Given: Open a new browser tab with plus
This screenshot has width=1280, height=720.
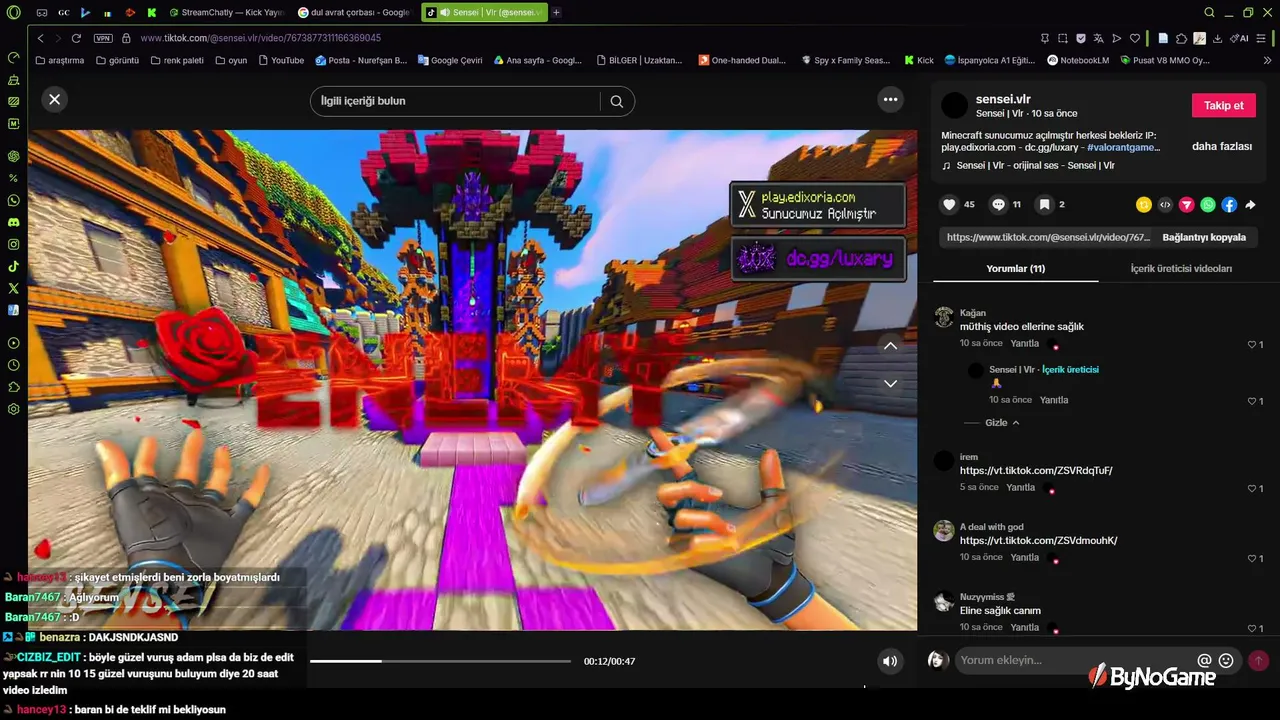Looking at the screenshot, I should click(556, 12).
